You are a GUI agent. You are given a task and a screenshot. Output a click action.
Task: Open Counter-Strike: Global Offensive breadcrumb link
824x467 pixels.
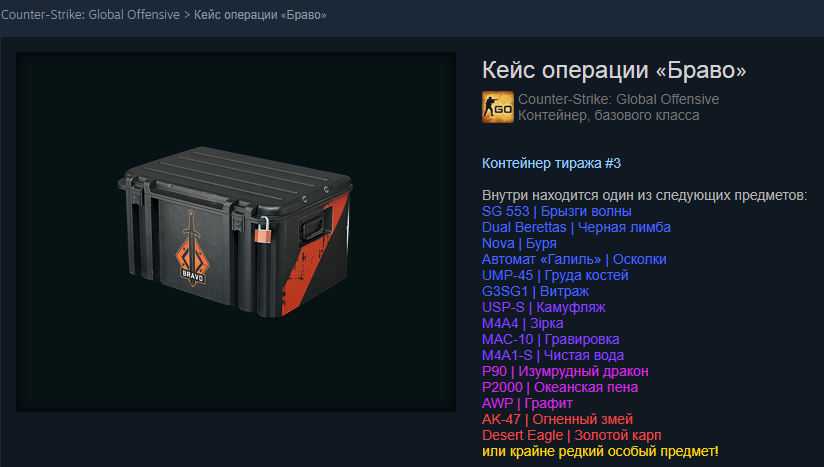pyautogui.click(x=90, y=15)
